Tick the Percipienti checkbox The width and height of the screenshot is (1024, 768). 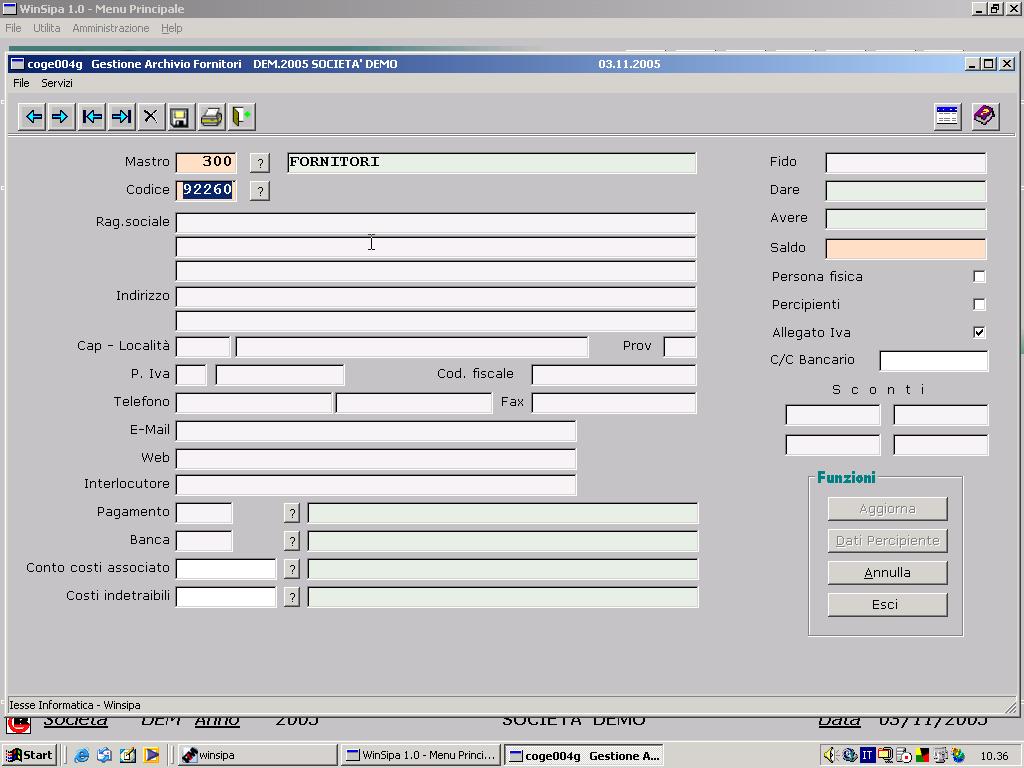coord(979,304)
